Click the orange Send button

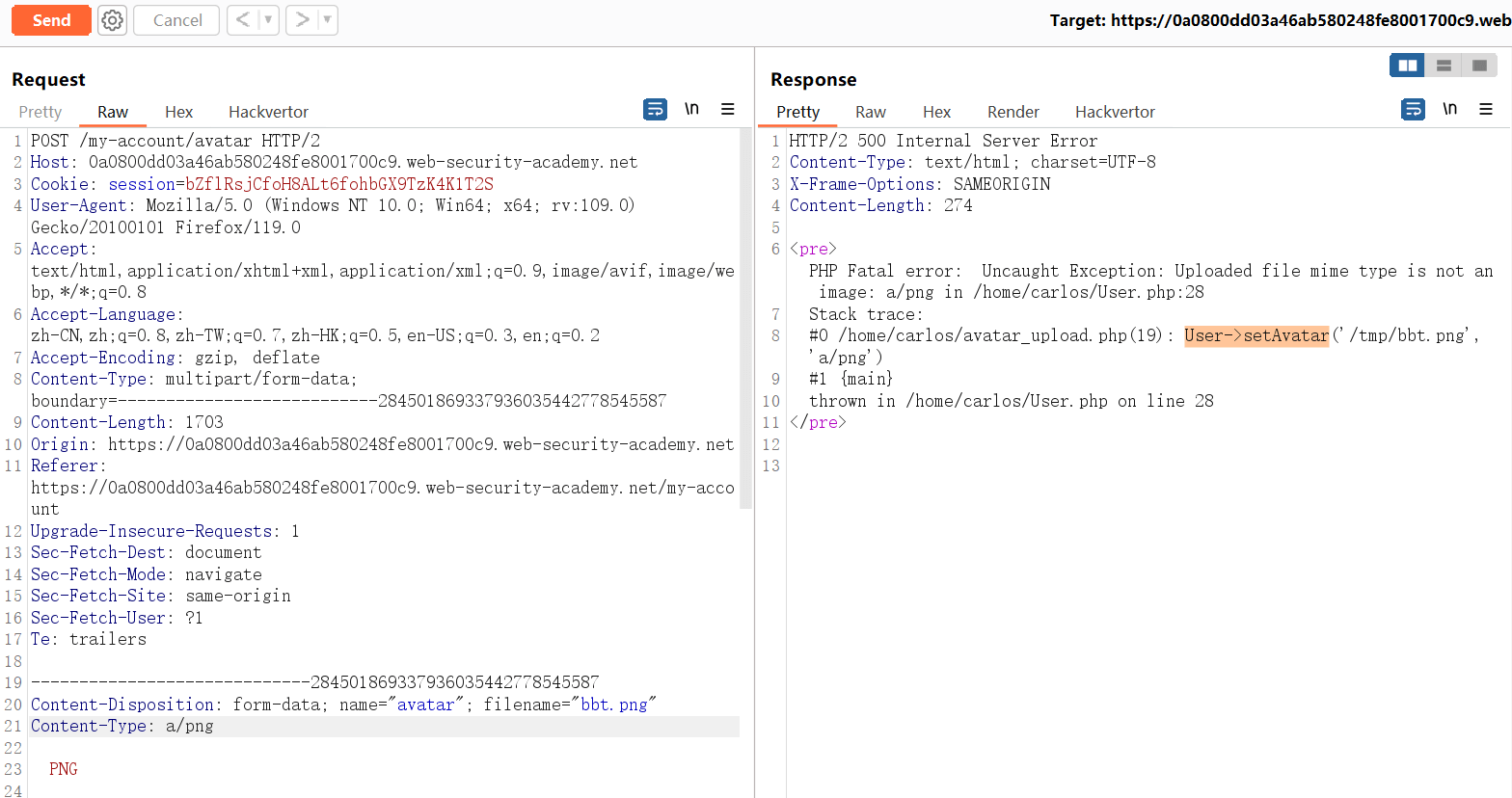(x=51, y=20)
